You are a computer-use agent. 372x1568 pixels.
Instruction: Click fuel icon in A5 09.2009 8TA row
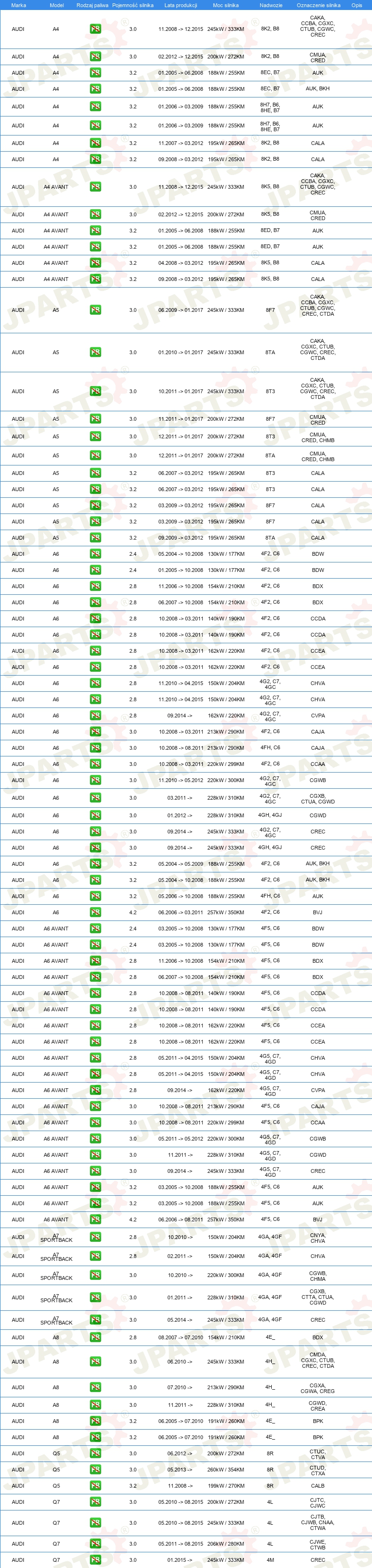pyautogui.click(x=95, y=538)
